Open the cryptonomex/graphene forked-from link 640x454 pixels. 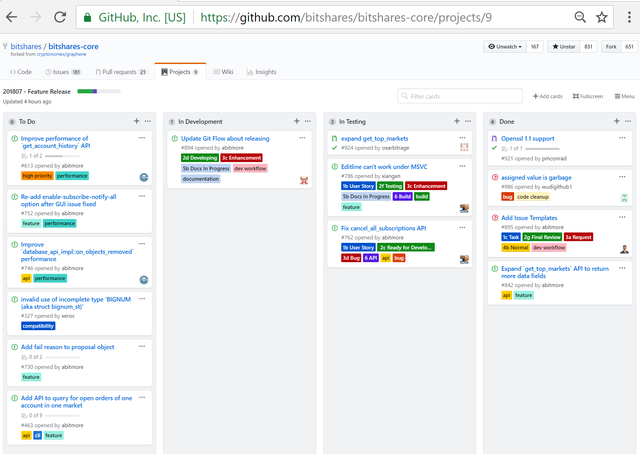(61, 54)
